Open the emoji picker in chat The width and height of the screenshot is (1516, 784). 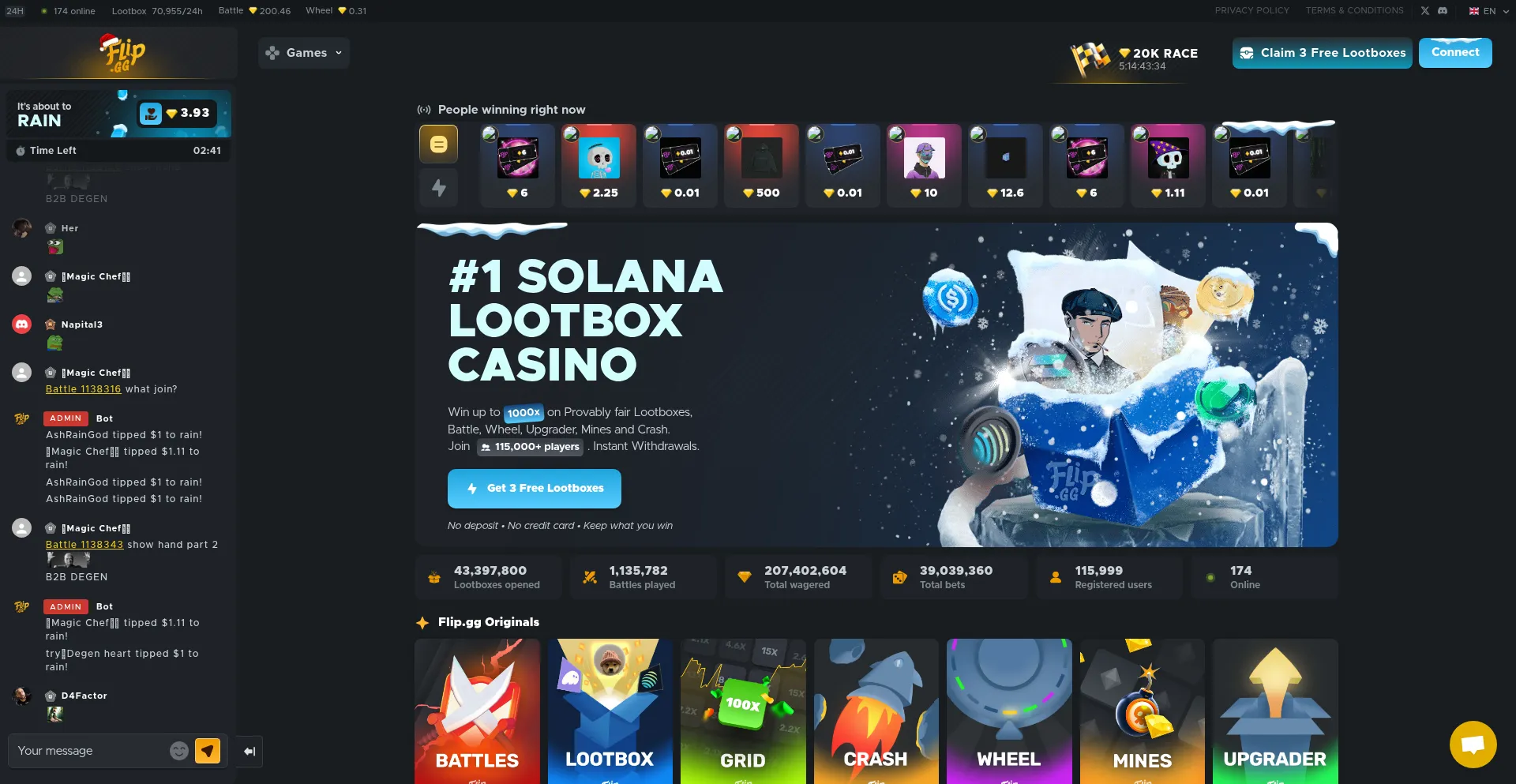[179, 751]
